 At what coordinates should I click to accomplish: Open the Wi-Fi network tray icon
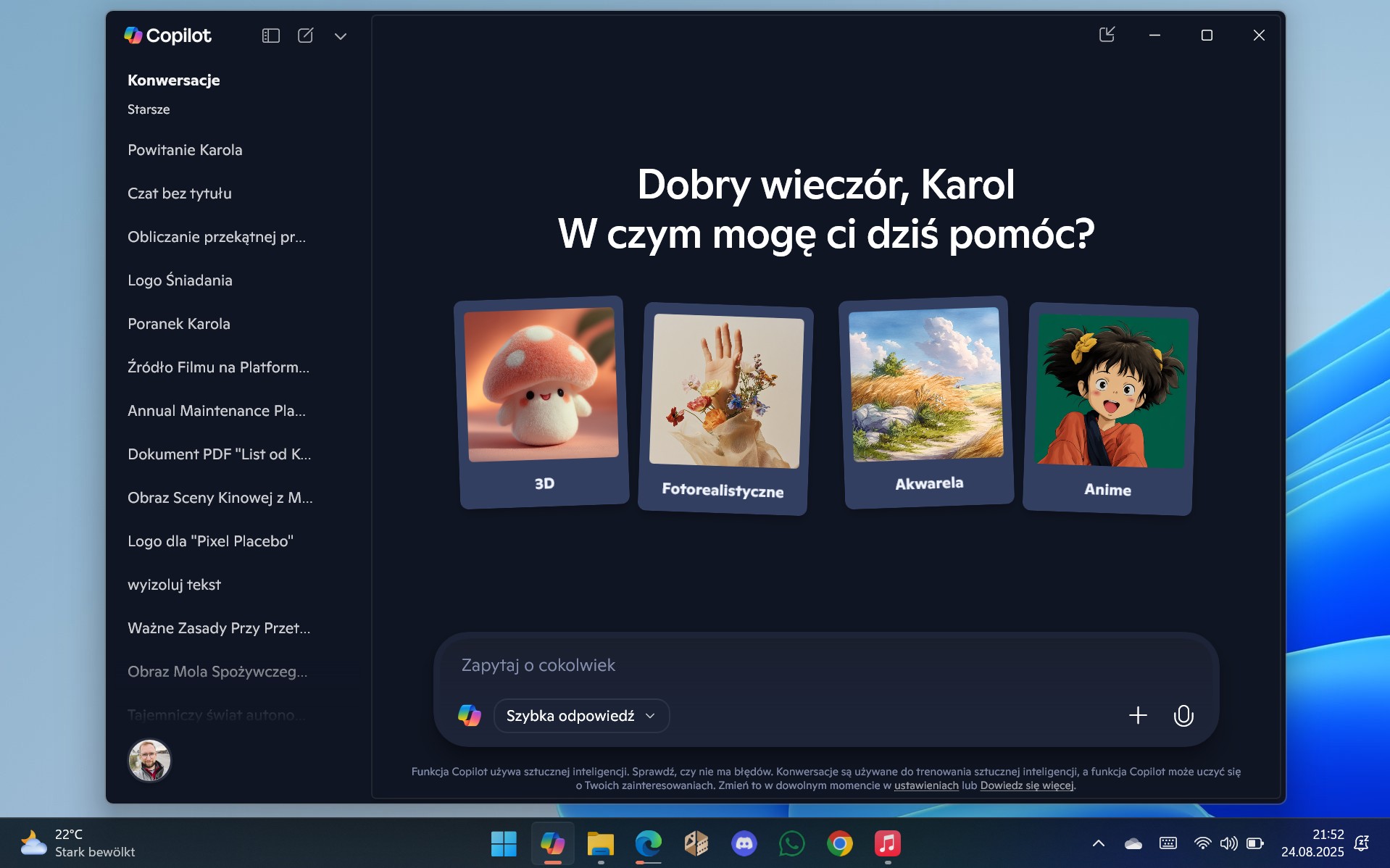click(x=1202, y=843)
